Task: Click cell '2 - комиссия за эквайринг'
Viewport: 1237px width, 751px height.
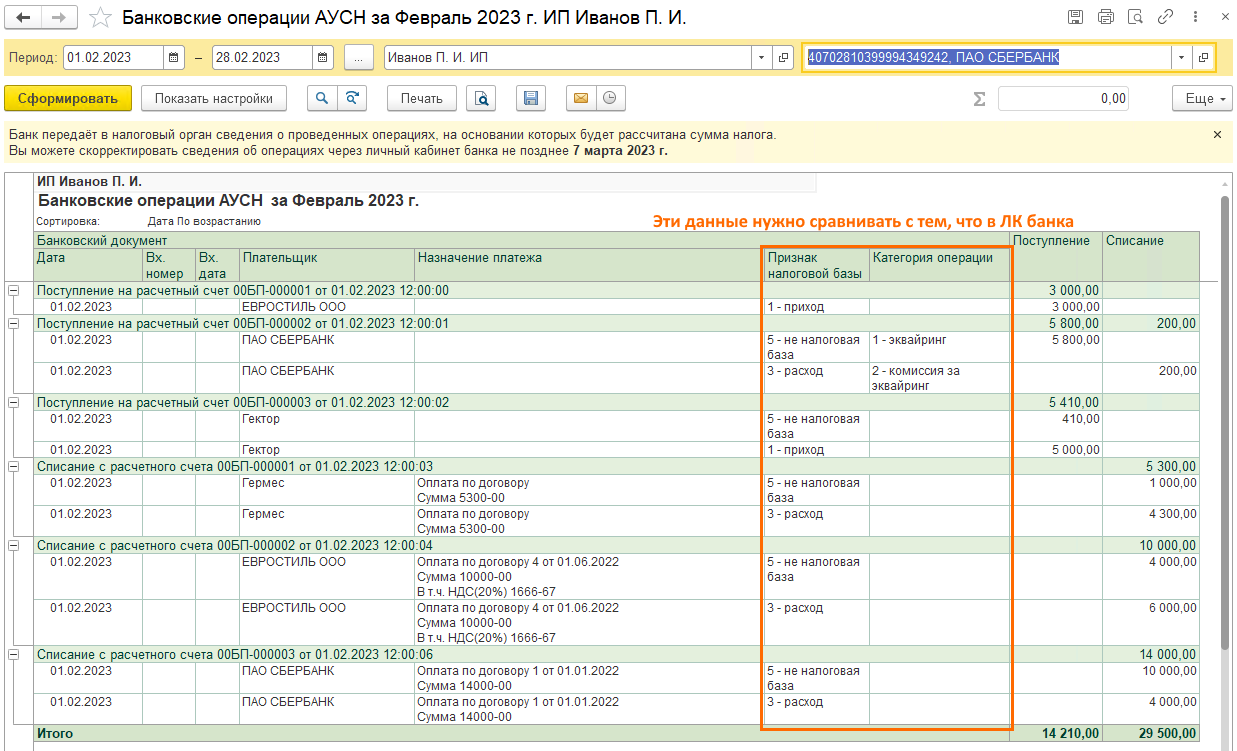Action: pyautogui.click(x=939, y=378)
